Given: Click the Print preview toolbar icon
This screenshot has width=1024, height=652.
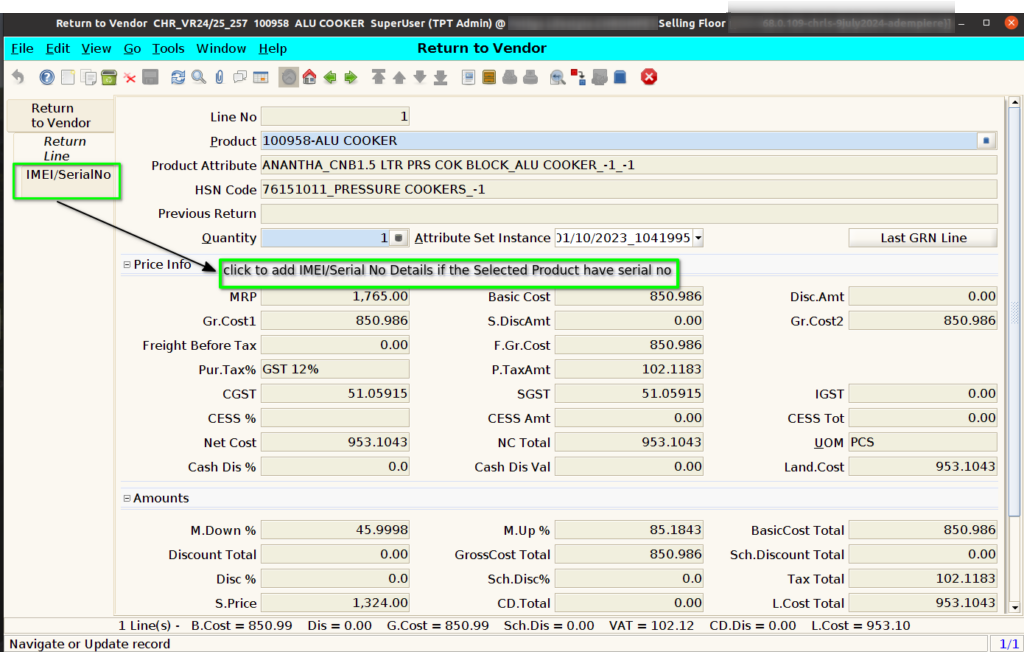Looking at the screenshot, I should tap(509, 77).
